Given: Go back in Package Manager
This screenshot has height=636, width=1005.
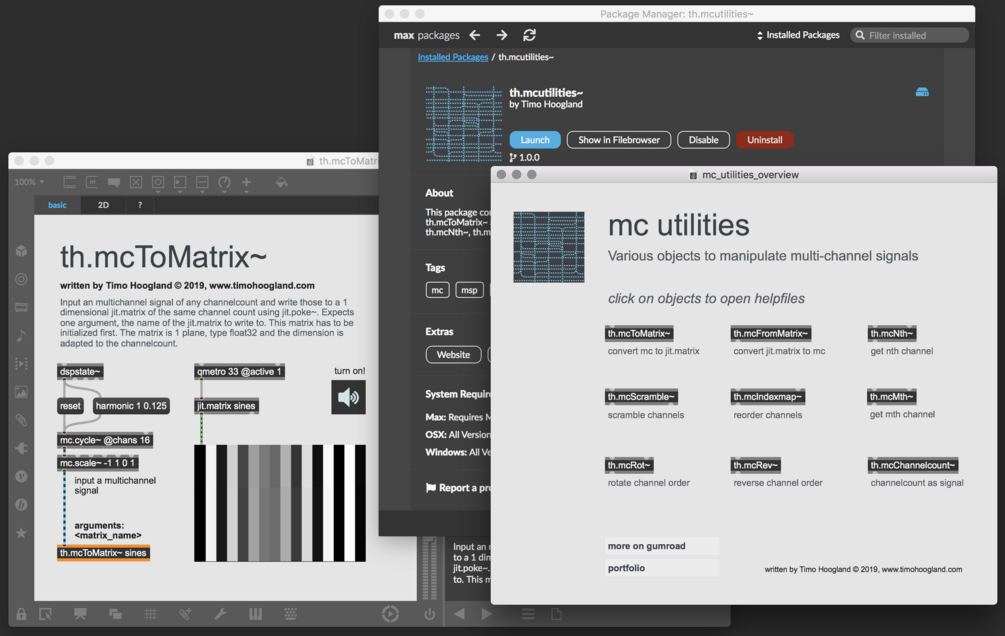Looking at the screenshot, I should (x=475, y=35).
